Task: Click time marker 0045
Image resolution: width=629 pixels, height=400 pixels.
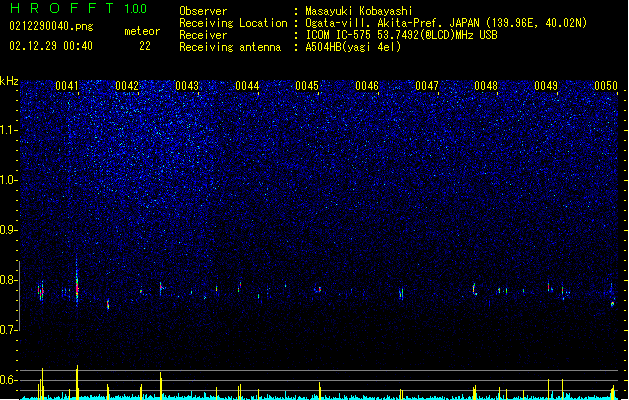Action: [x=307, y=86]
